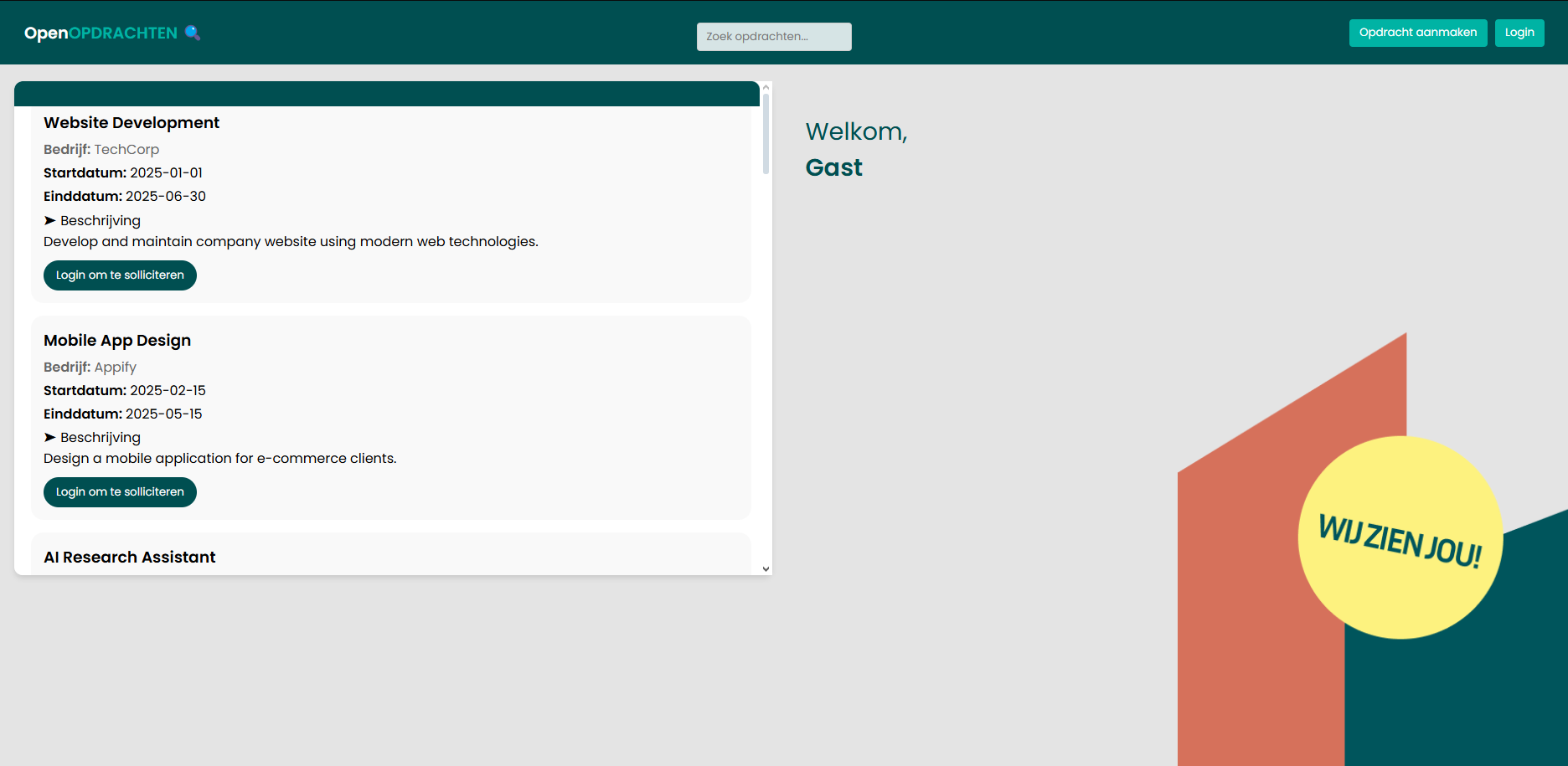Focus the 'Zoek opdrachten...' search field
Viewport: 1568px width, 766px height.
click(773, 37)
